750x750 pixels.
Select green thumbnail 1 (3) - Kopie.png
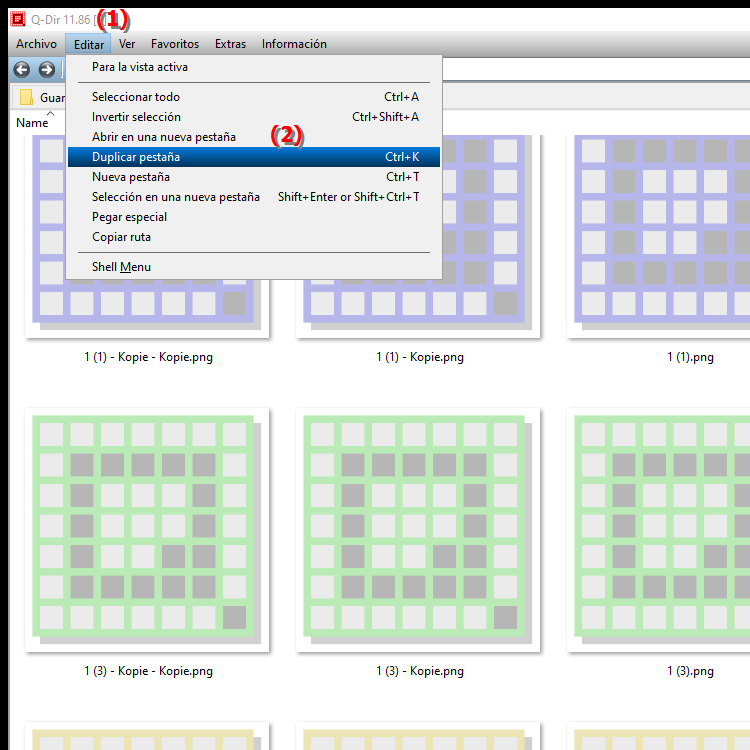coord(418,530)
